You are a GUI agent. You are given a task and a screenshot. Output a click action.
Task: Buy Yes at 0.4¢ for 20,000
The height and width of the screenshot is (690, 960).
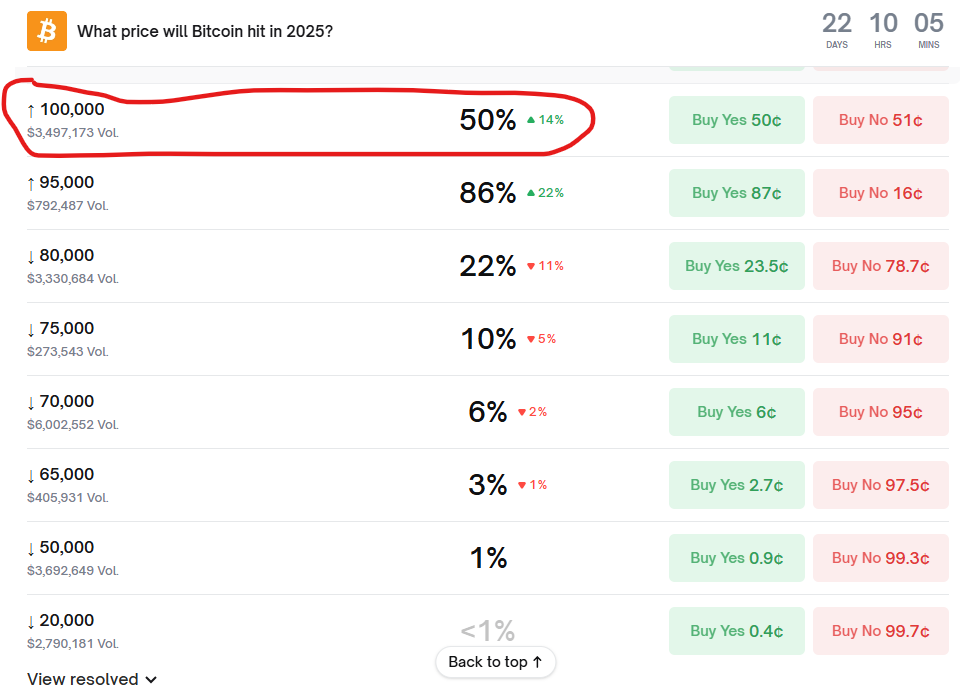click(x=736, y=631)
